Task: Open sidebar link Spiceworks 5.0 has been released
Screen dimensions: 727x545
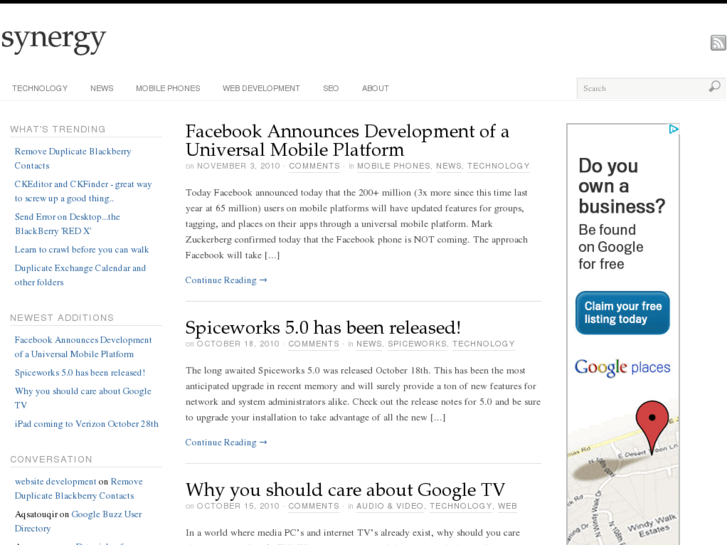Action: pos(80,372)
